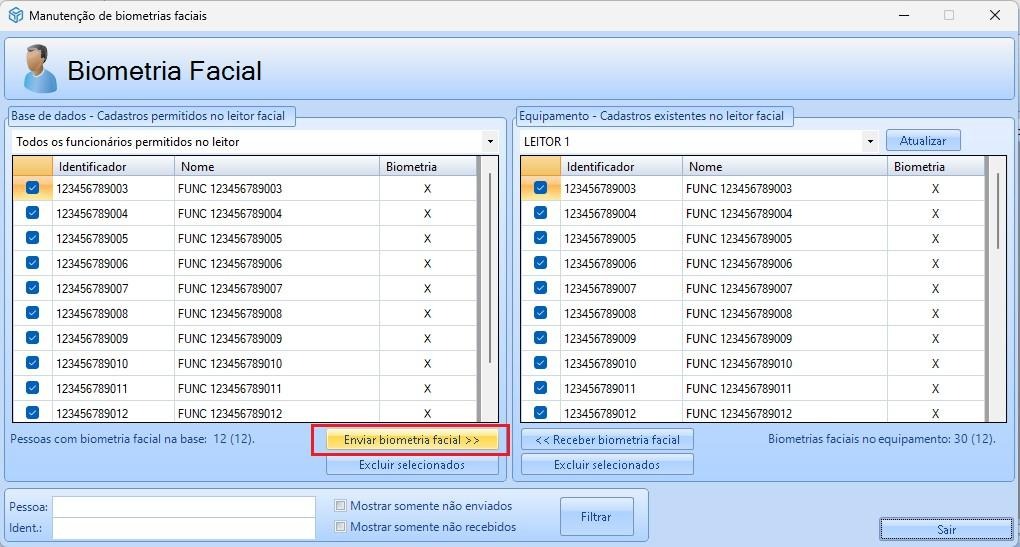
Task: Toggle checkbox for 123456789007 in equipment list
Action: coord(540,288)
